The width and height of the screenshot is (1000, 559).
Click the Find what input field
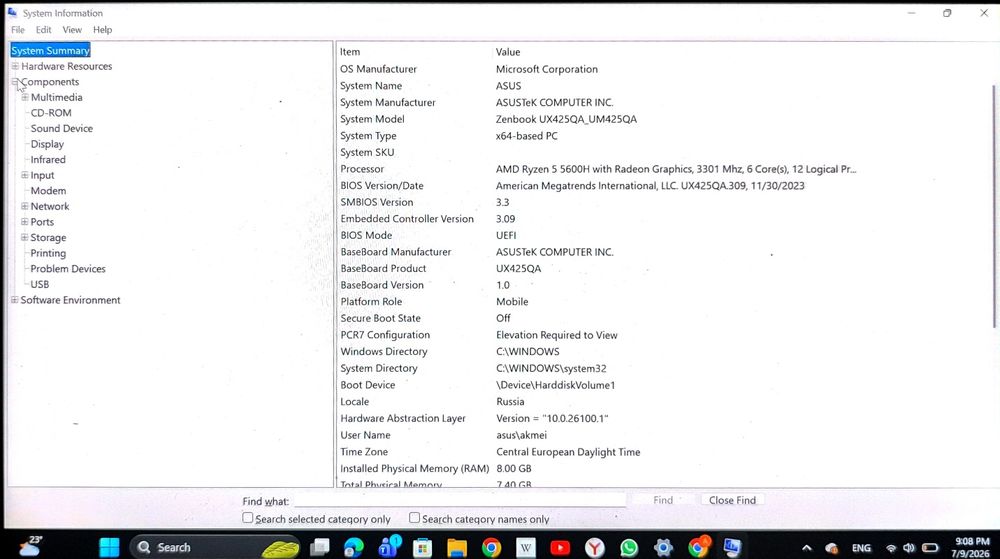tap(460, 500)
